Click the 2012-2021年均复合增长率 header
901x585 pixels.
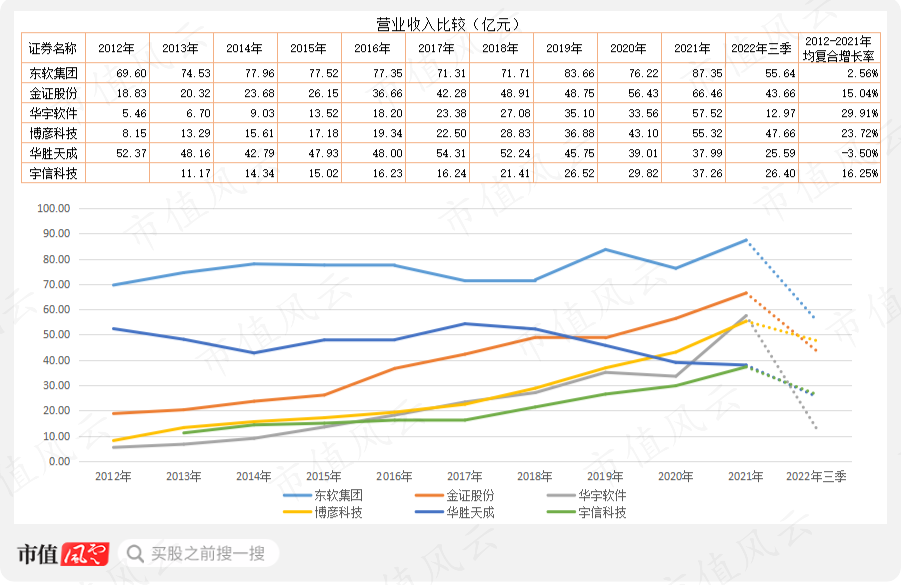839,48
